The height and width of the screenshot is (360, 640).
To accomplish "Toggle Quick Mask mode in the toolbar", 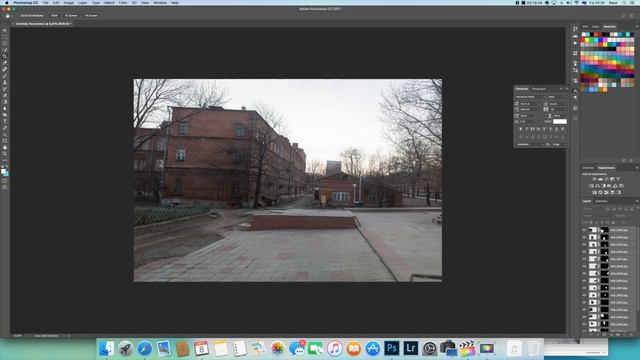I will click(x=5, y=180).
